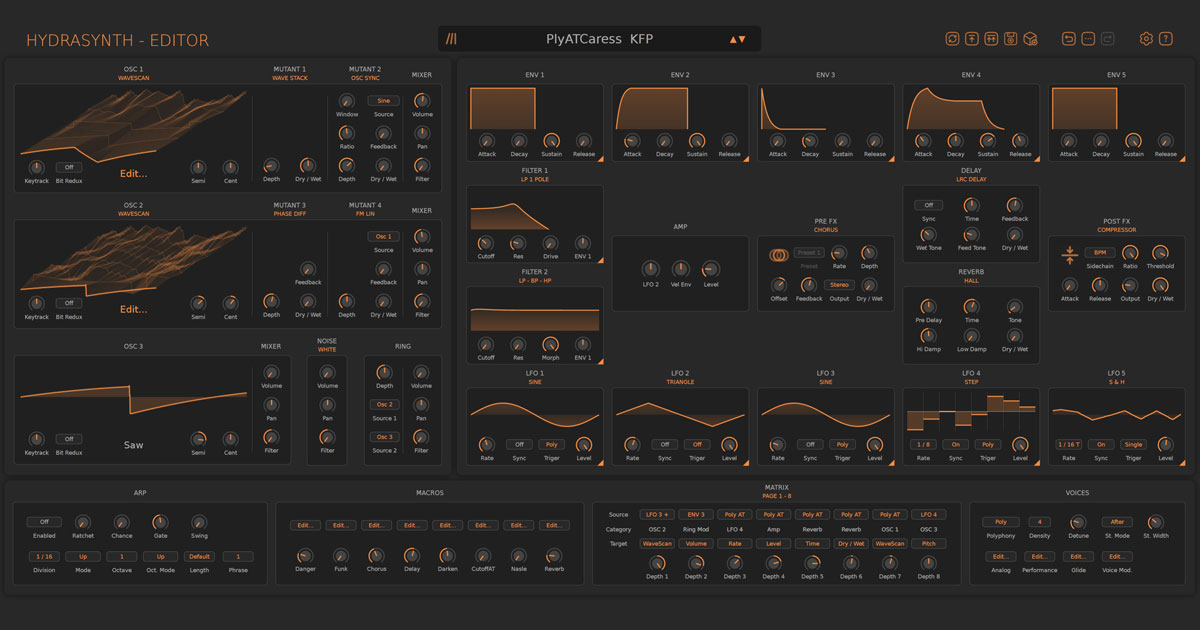The height and width of the screenshot is (630, 1200).
Task: Toggle OSC 1 Bit Redux Off button
Action: tap(69, 167)
